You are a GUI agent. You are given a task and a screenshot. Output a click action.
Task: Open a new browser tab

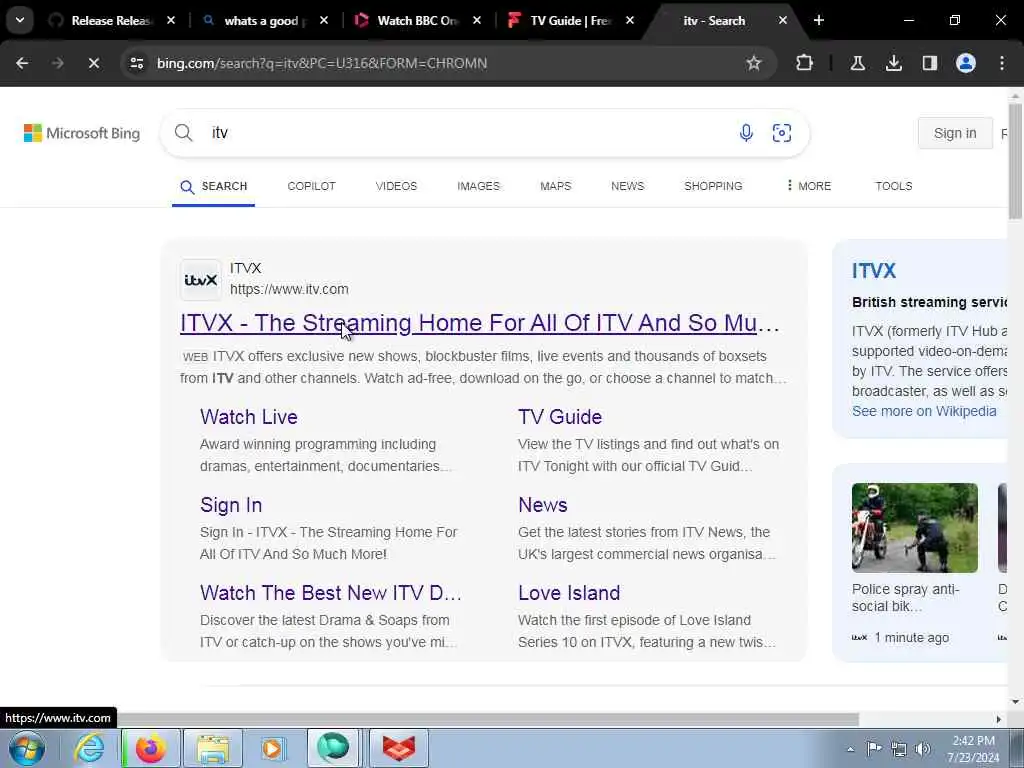point(818,20)
